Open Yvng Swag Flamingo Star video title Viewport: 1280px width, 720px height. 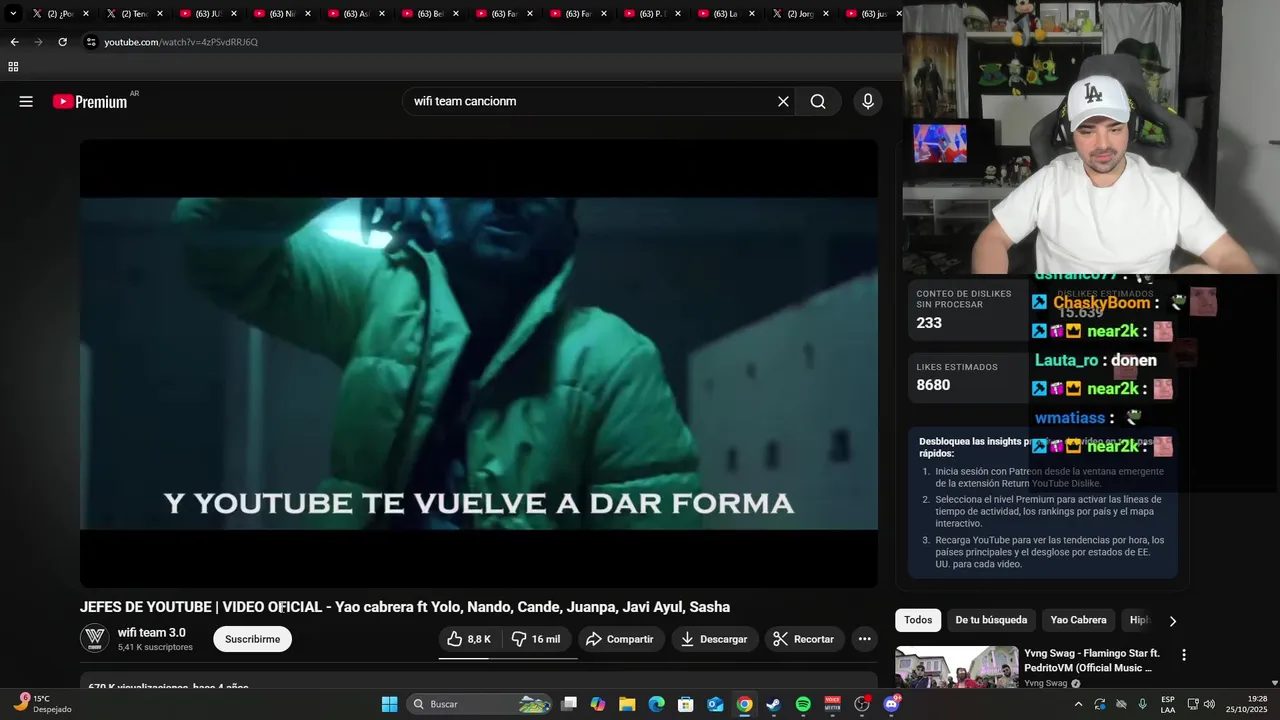pos(1091,660)
